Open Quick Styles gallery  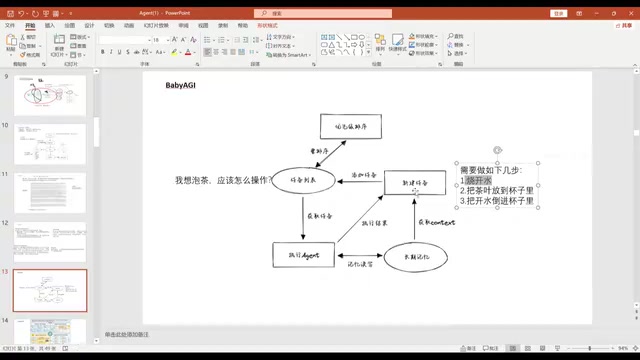tap(397, 43)
